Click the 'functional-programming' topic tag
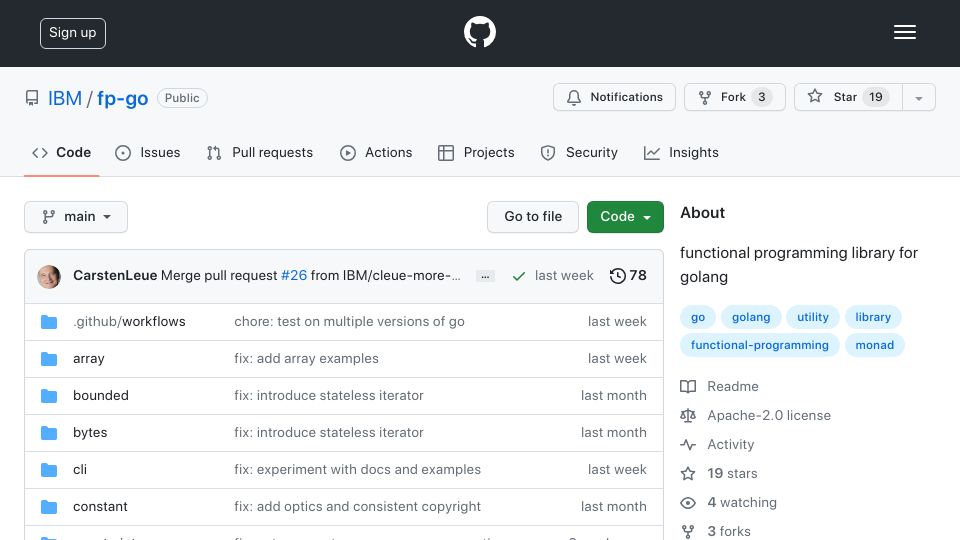The height and width of the screenshot is (540, 960). tap(760, 345)
